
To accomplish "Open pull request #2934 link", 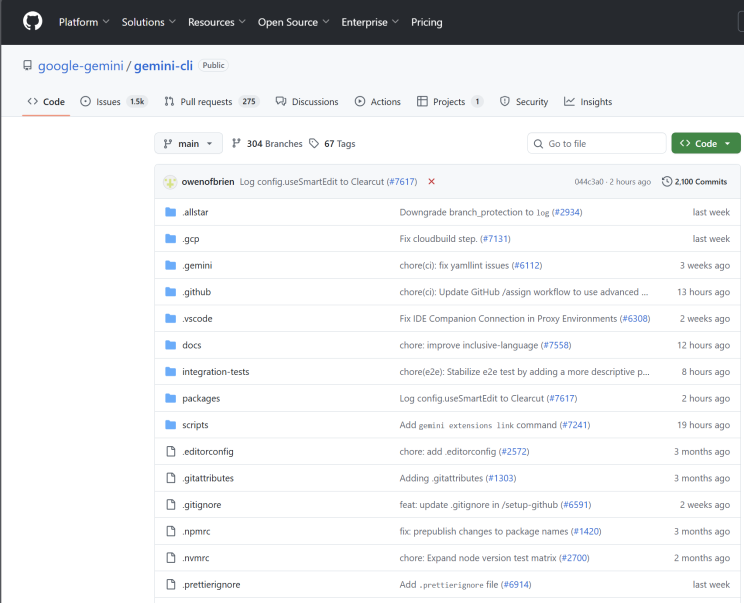I will [x=567, y=212].
